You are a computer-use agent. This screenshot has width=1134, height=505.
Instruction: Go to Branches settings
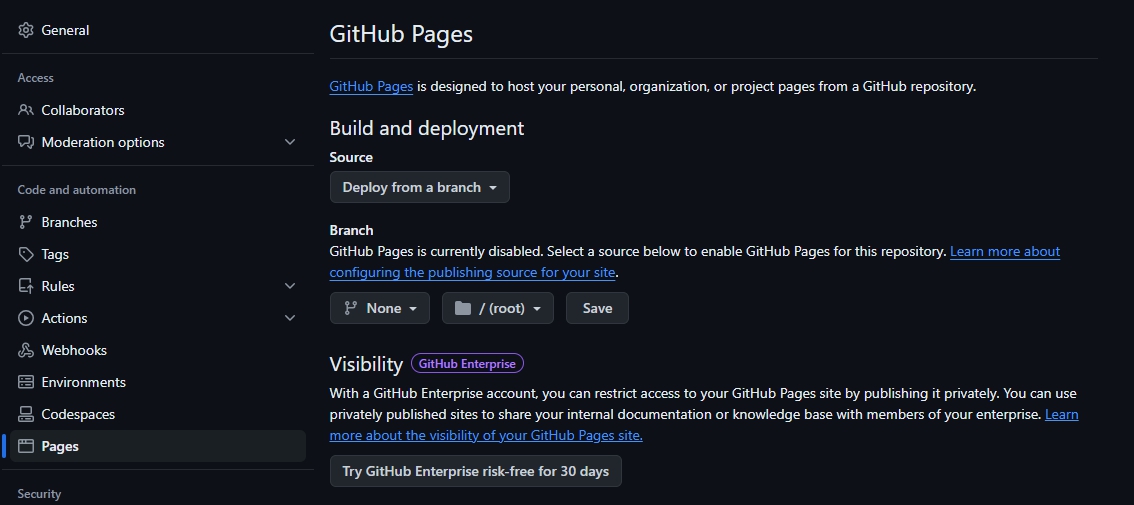point(158,222)
